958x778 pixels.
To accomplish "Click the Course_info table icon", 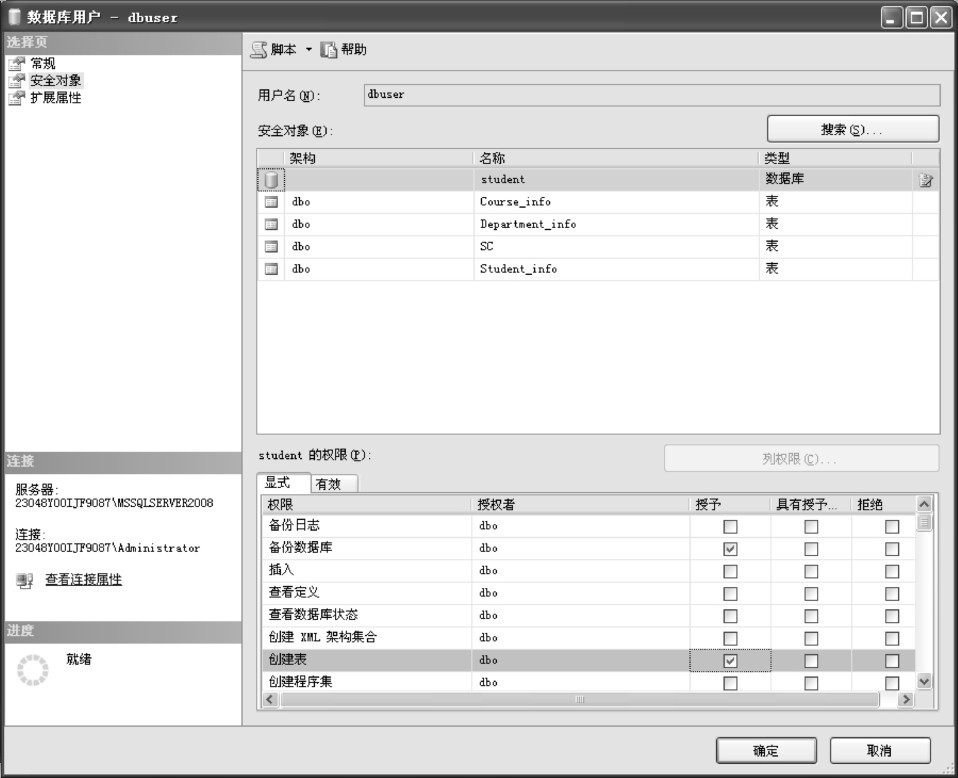I will (x=271, y=202).
